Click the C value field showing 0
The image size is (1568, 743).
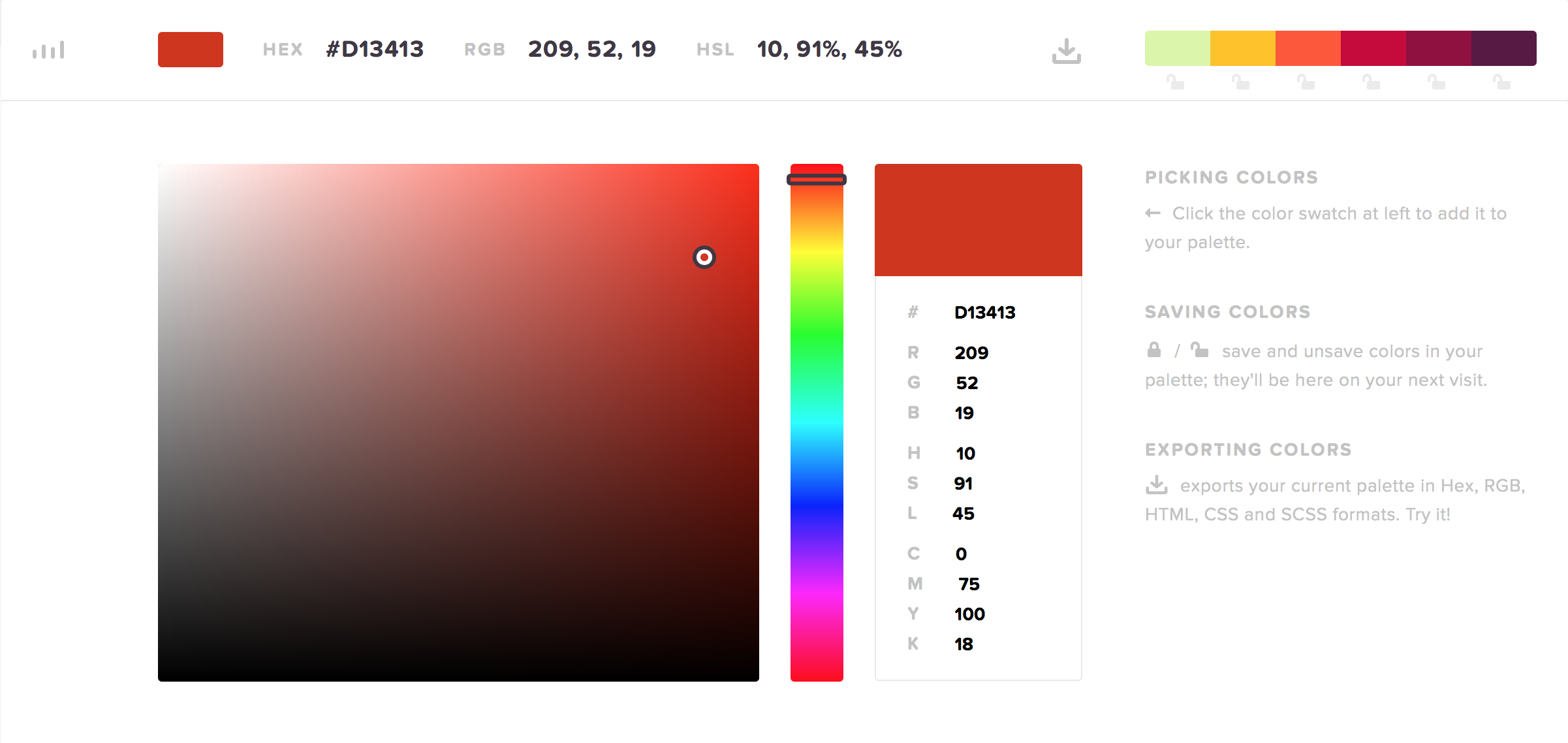(961, 554)
